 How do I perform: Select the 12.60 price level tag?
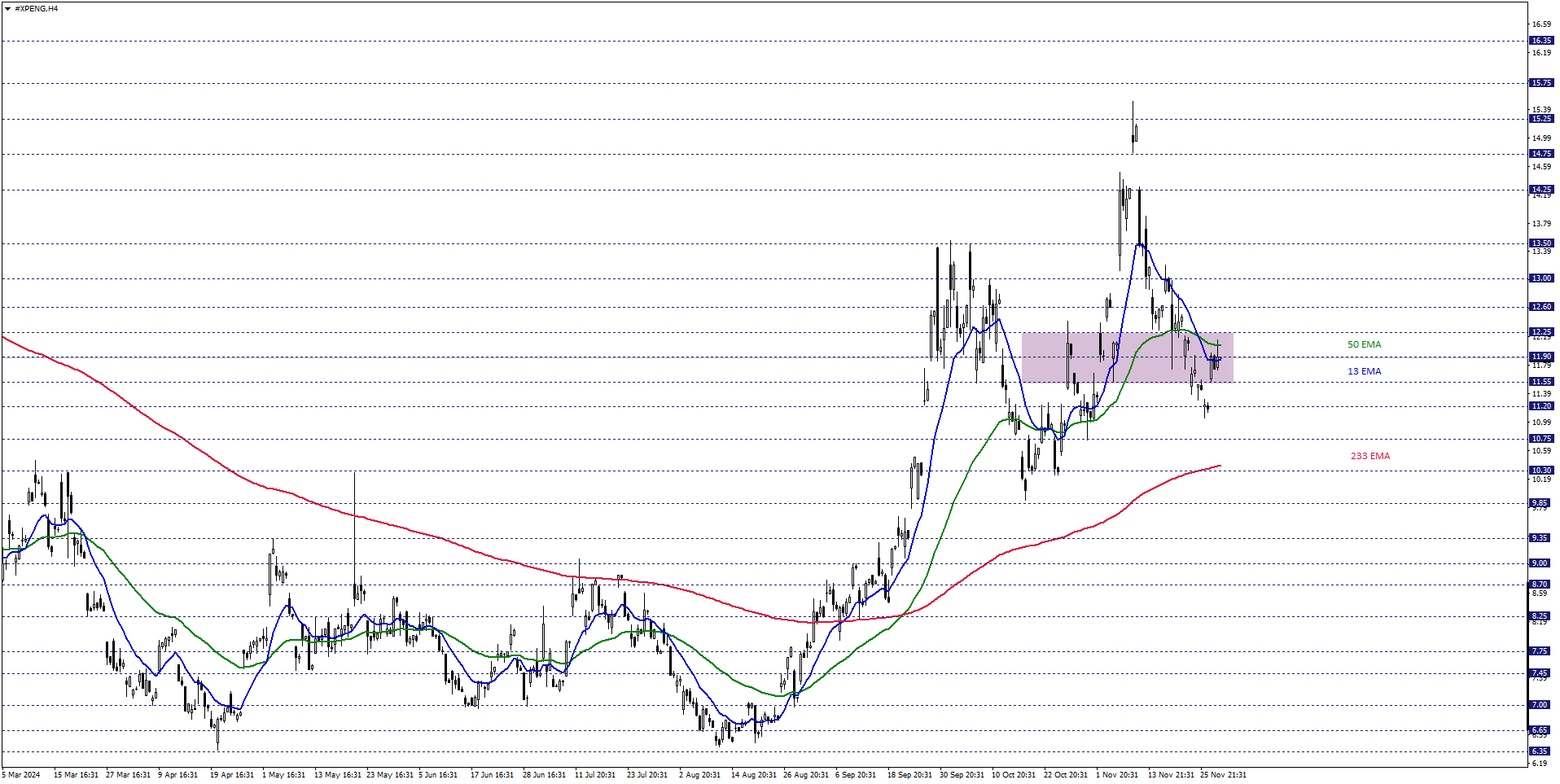pyautogui.click(x=1541, y=307)
